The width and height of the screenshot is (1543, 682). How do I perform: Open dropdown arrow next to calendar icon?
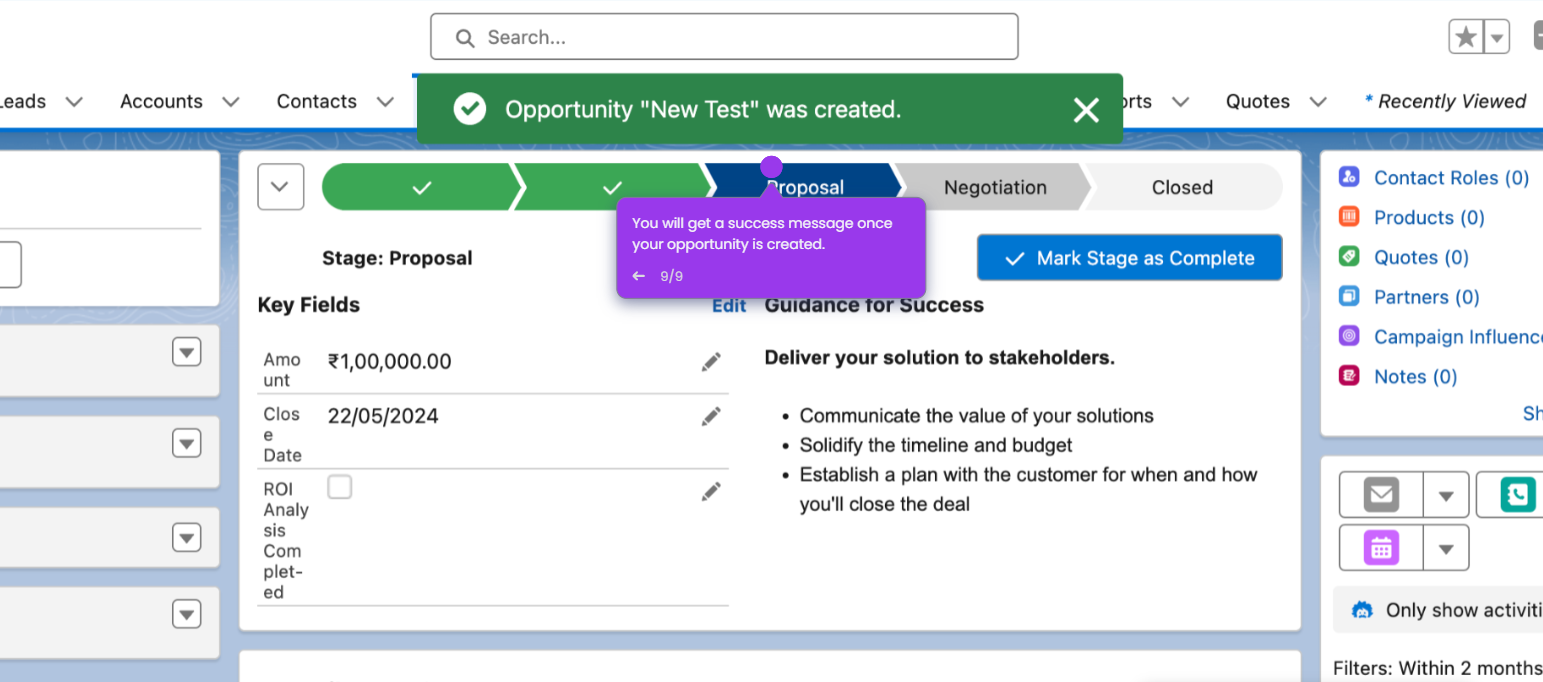pos(1446,548)
